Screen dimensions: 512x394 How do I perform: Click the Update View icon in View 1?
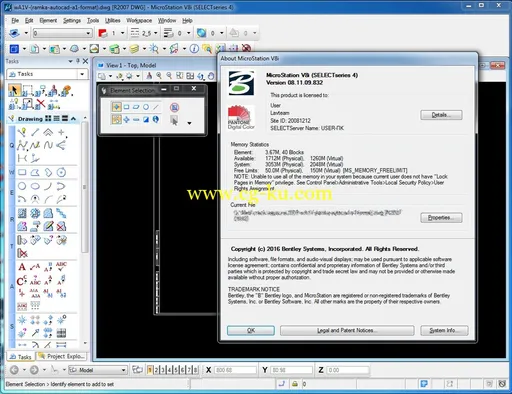point(149,76)
